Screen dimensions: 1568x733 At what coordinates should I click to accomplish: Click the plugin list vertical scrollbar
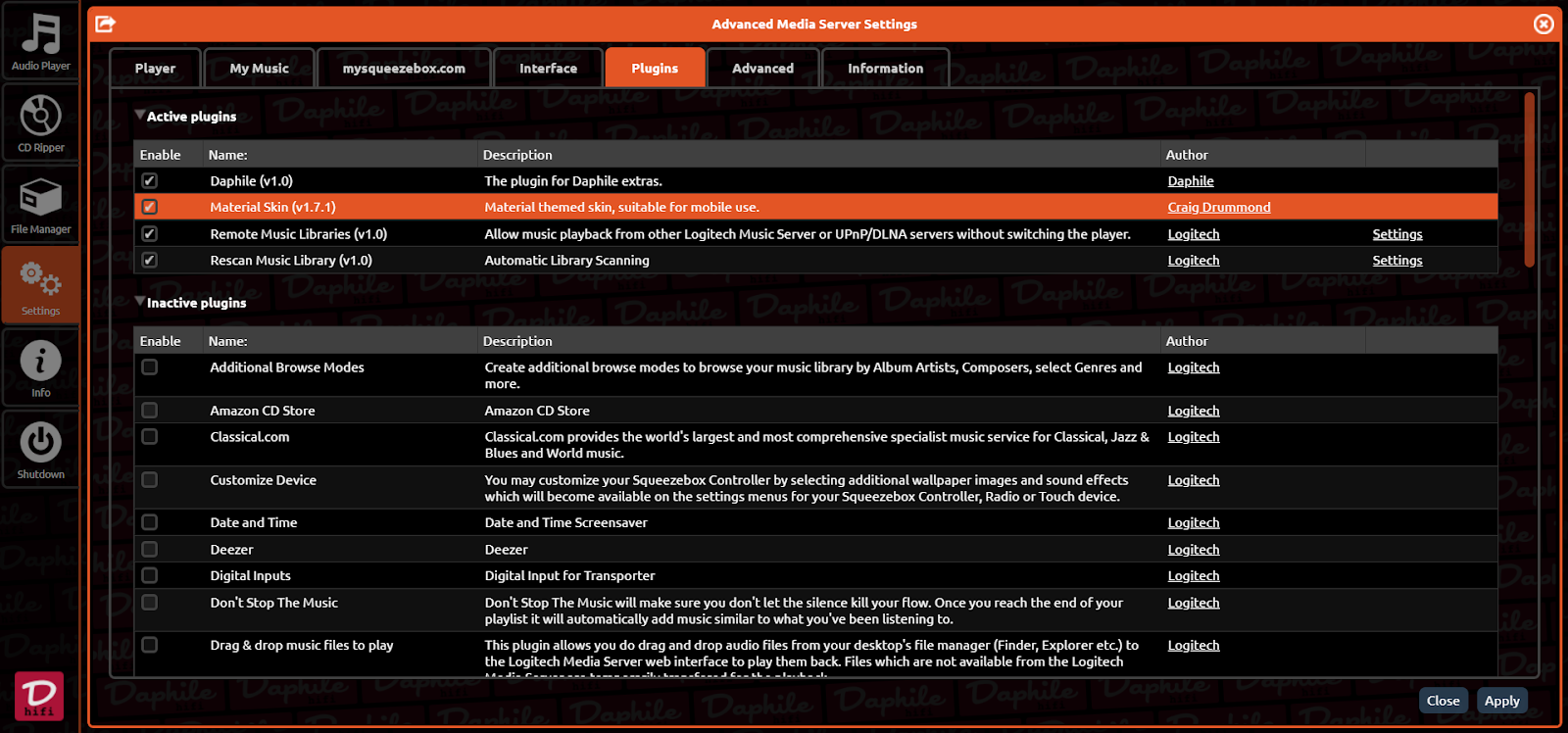(1530, 179)
